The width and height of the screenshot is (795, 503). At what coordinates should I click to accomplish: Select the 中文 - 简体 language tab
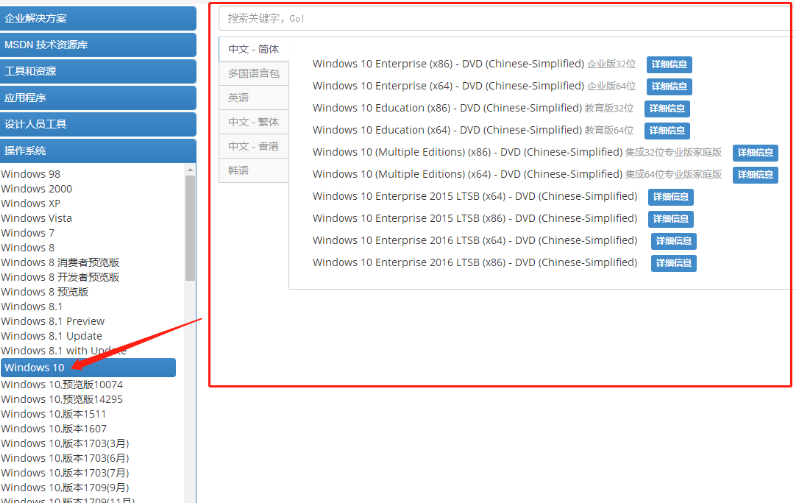tap(253, 49)
